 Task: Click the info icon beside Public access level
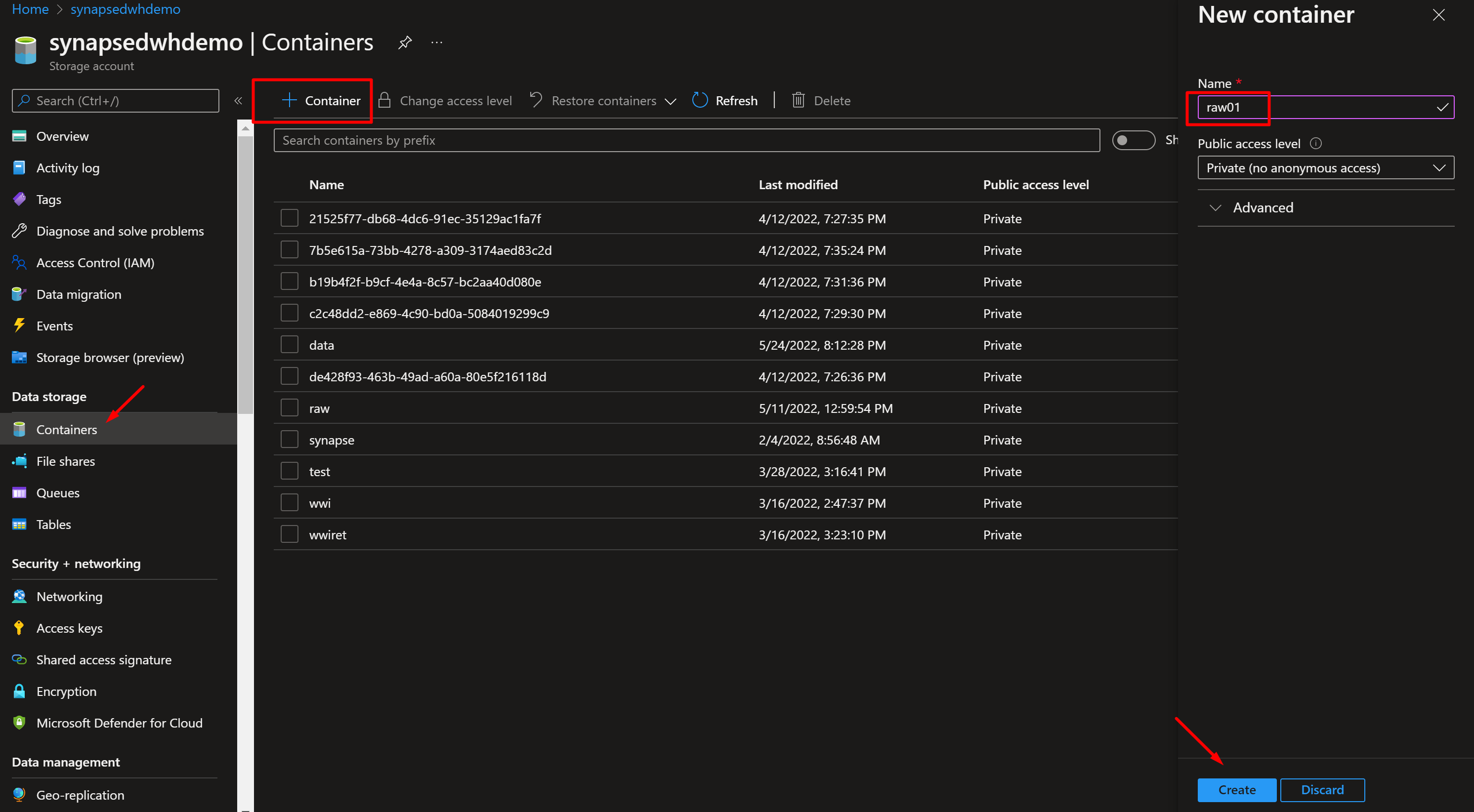[1315, 144]
